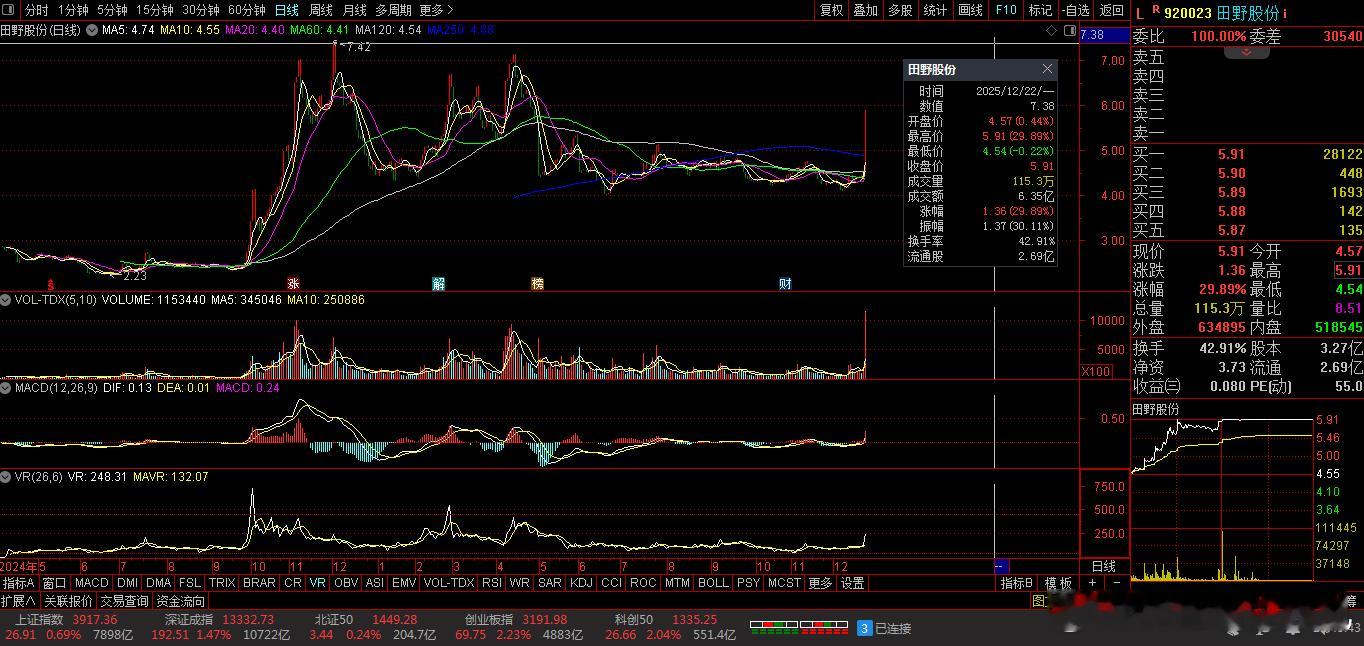The height and width of the screenshot is (646, 1364).
Task: Toggle 叠加 overlay mode
Action: 866,10
